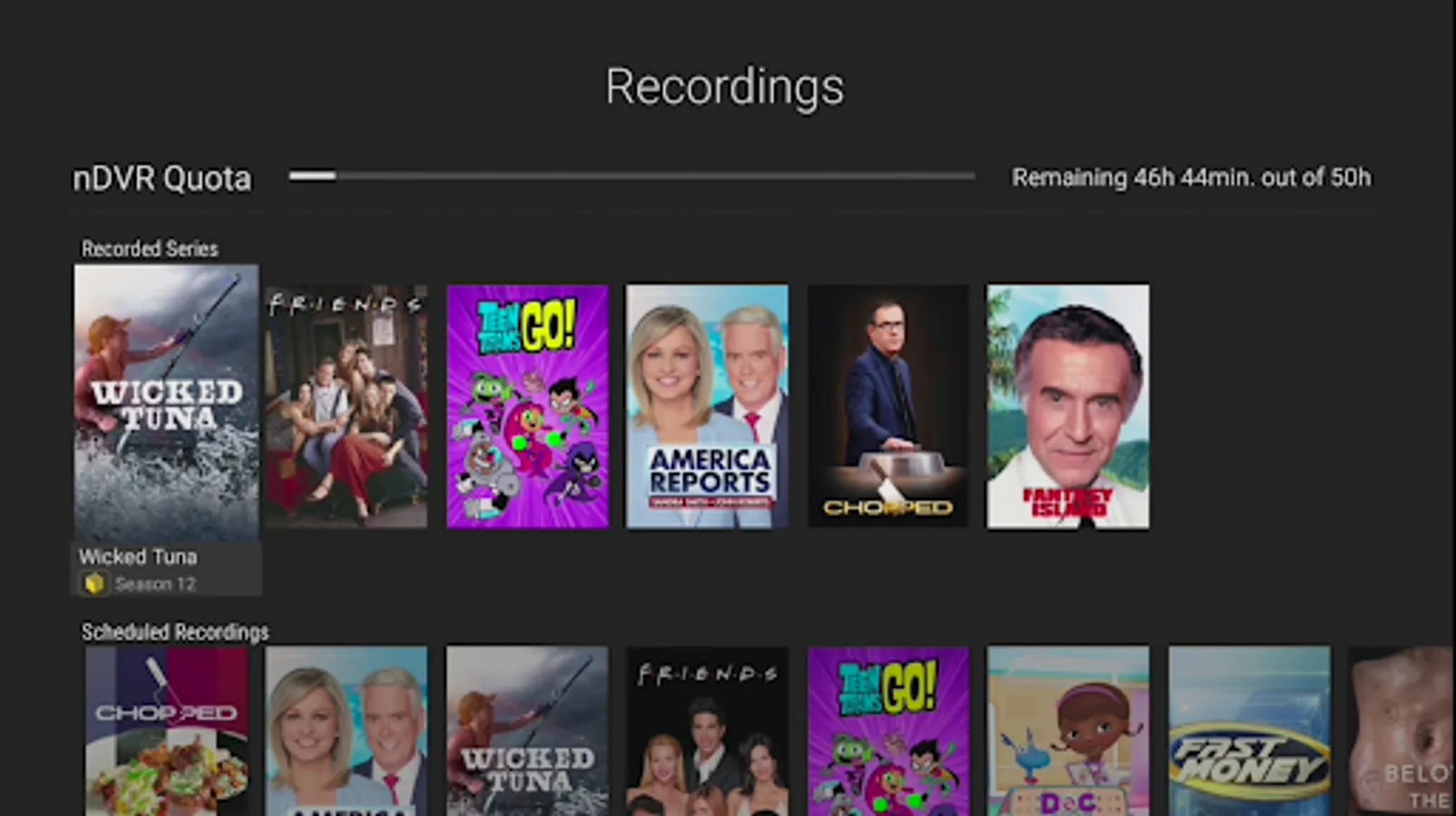Select America Reports in Scheduled Recordings
The width and height of the screenshot is (1456, 816).
[x=346, y=731]
